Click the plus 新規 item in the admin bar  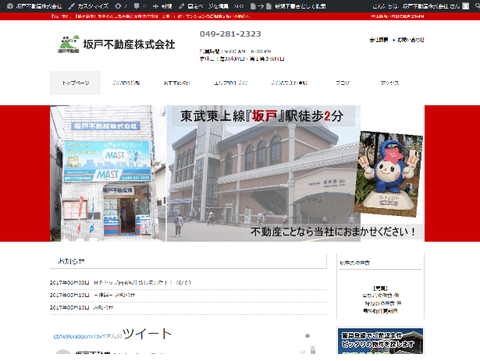(x=162, y=6)
